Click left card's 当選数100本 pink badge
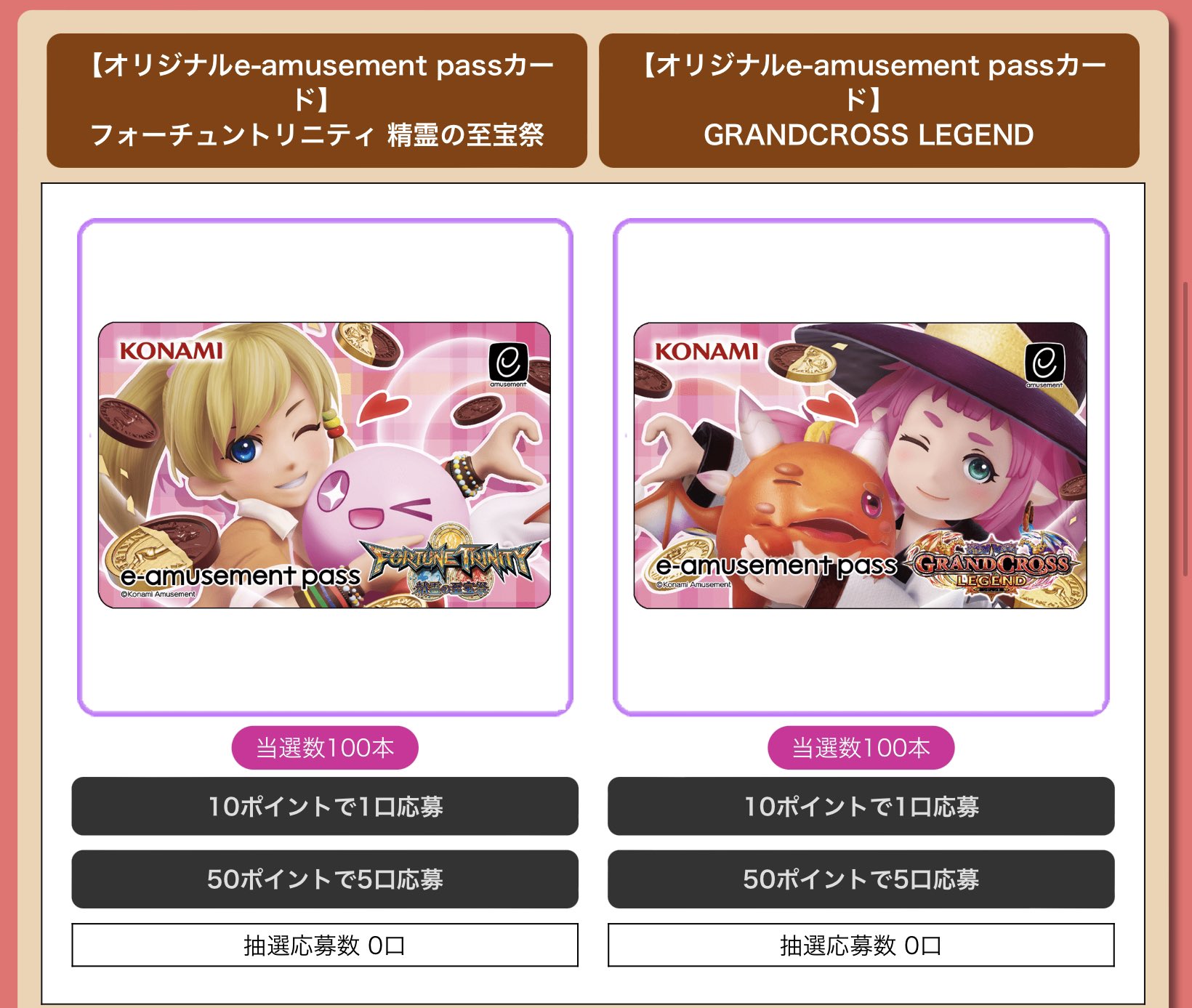 point(325,747)
